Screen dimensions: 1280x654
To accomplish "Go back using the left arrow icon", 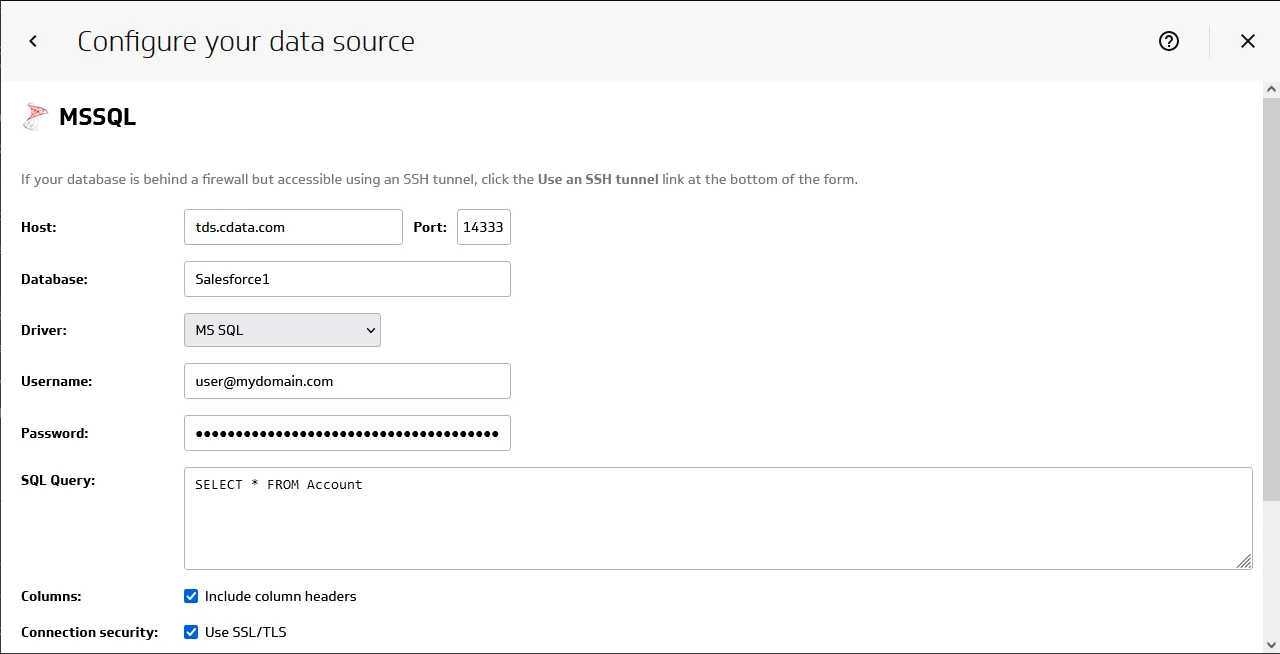I will tap(33, 41).
